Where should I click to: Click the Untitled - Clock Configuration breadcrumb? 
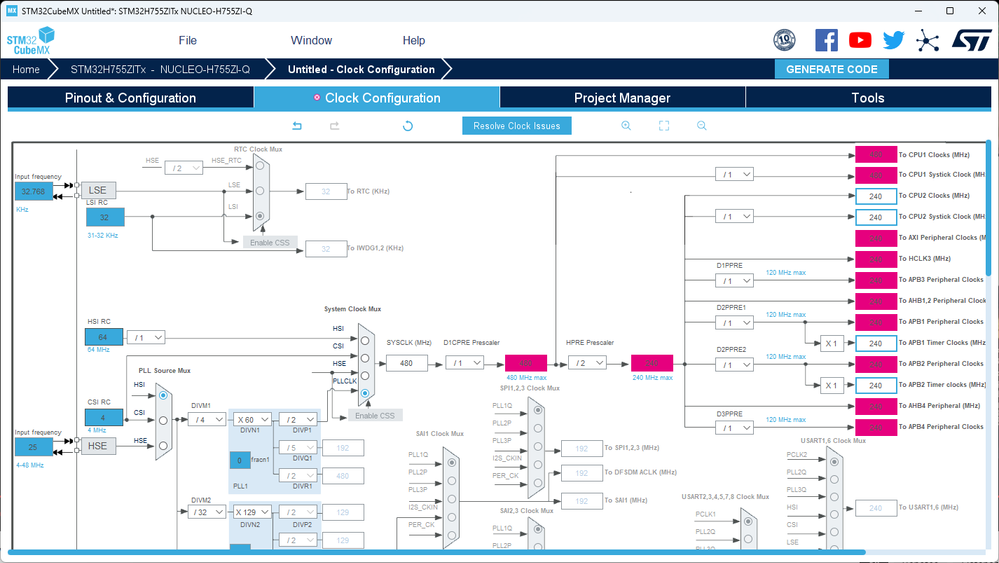coord(361,69)
